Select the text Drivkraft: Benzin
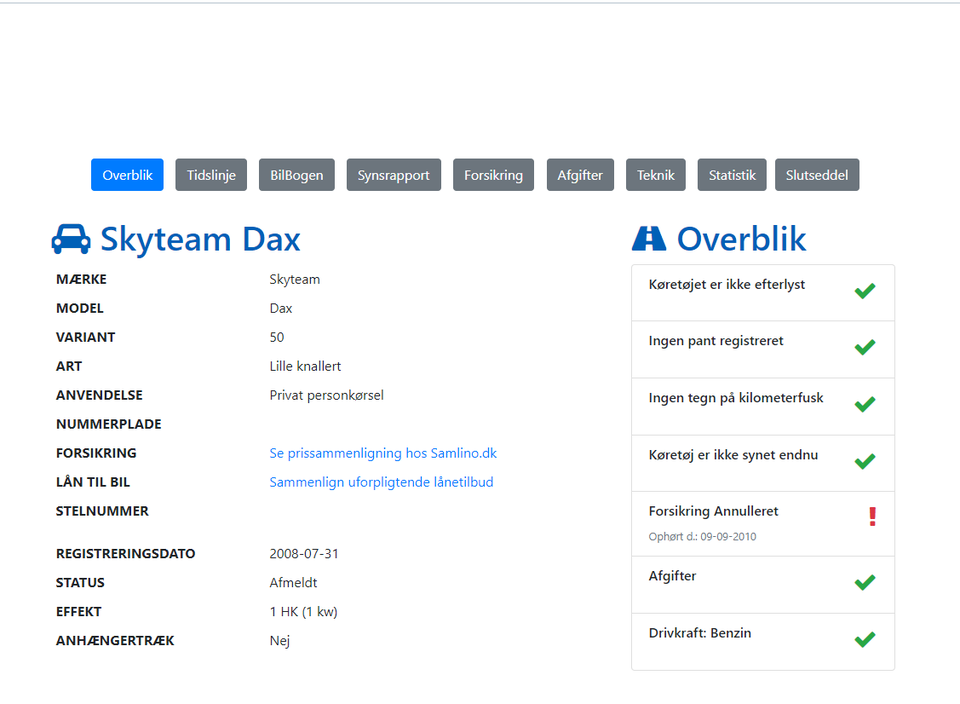960x704 pixels. pyautogui.click(x=700, y=633)
